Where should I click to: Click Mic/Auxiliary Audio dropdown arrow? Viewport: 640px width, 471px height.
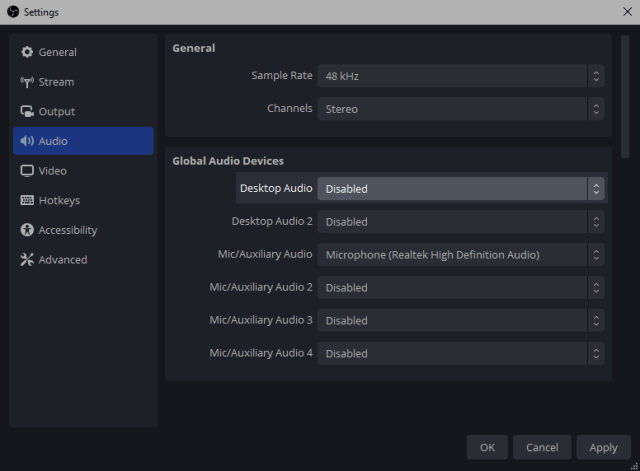(596, 255)
